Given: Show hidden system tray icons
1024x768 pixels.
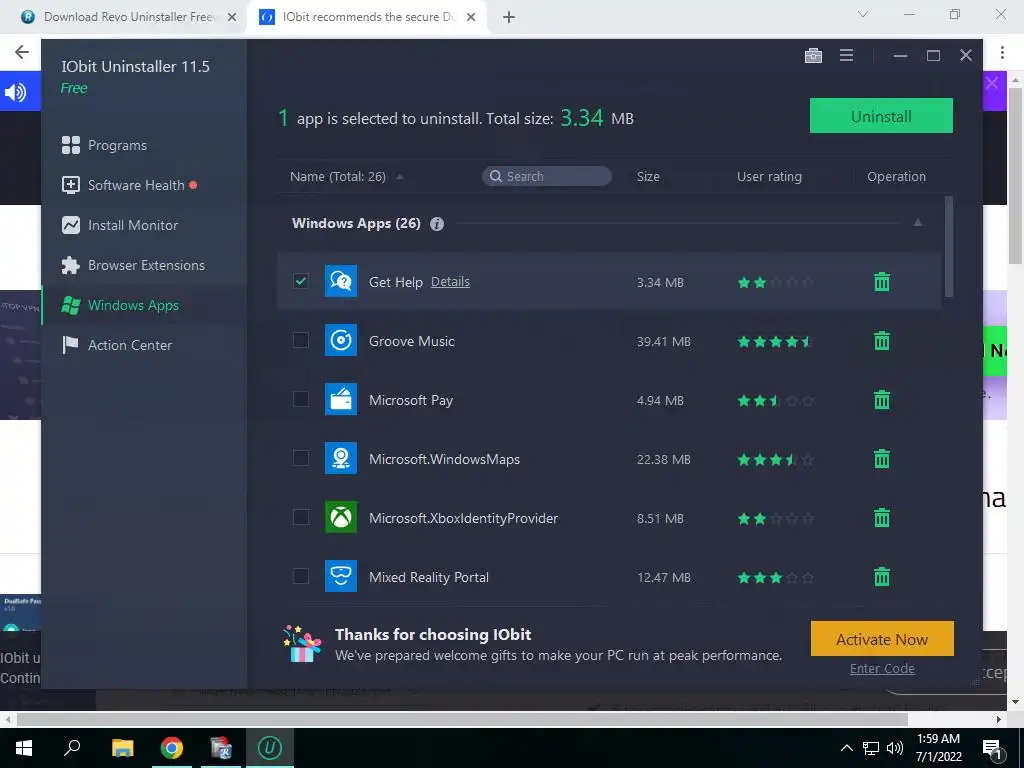Looking at the screenshot, I should 846,748.
